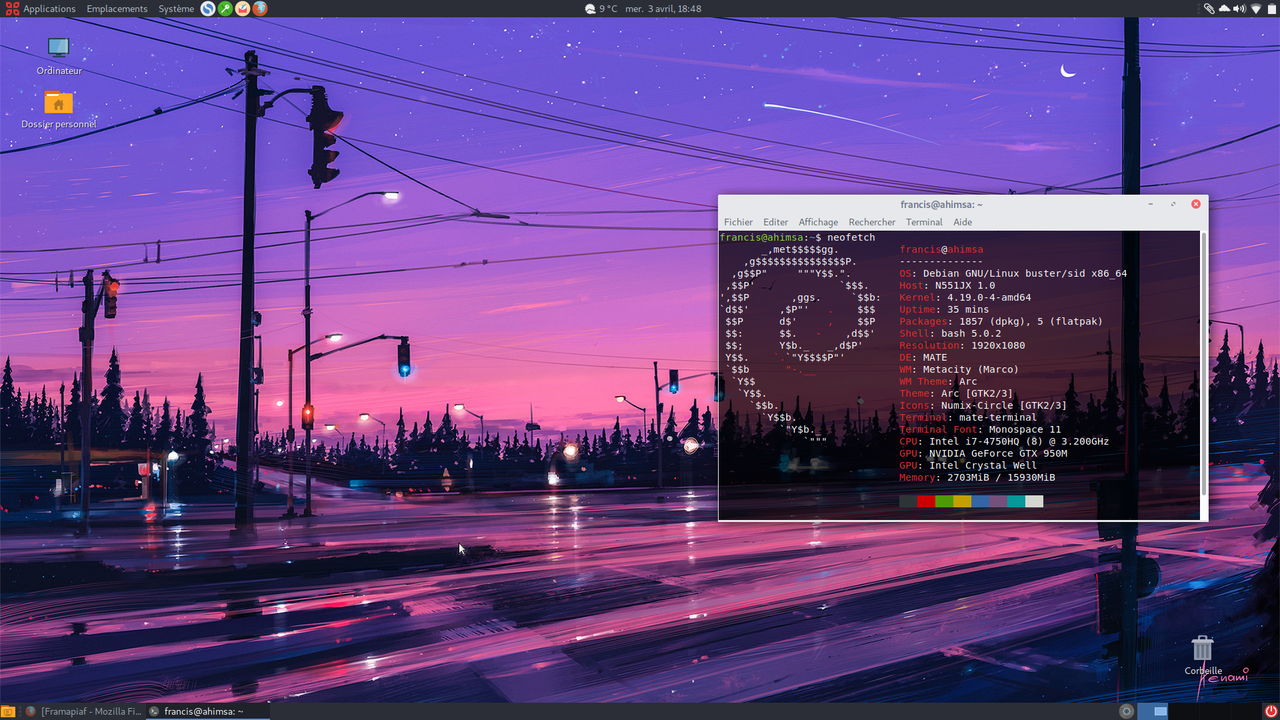Click the GPU: Intel Crystal Well line

pyautogui.click(x=968, y=465)
